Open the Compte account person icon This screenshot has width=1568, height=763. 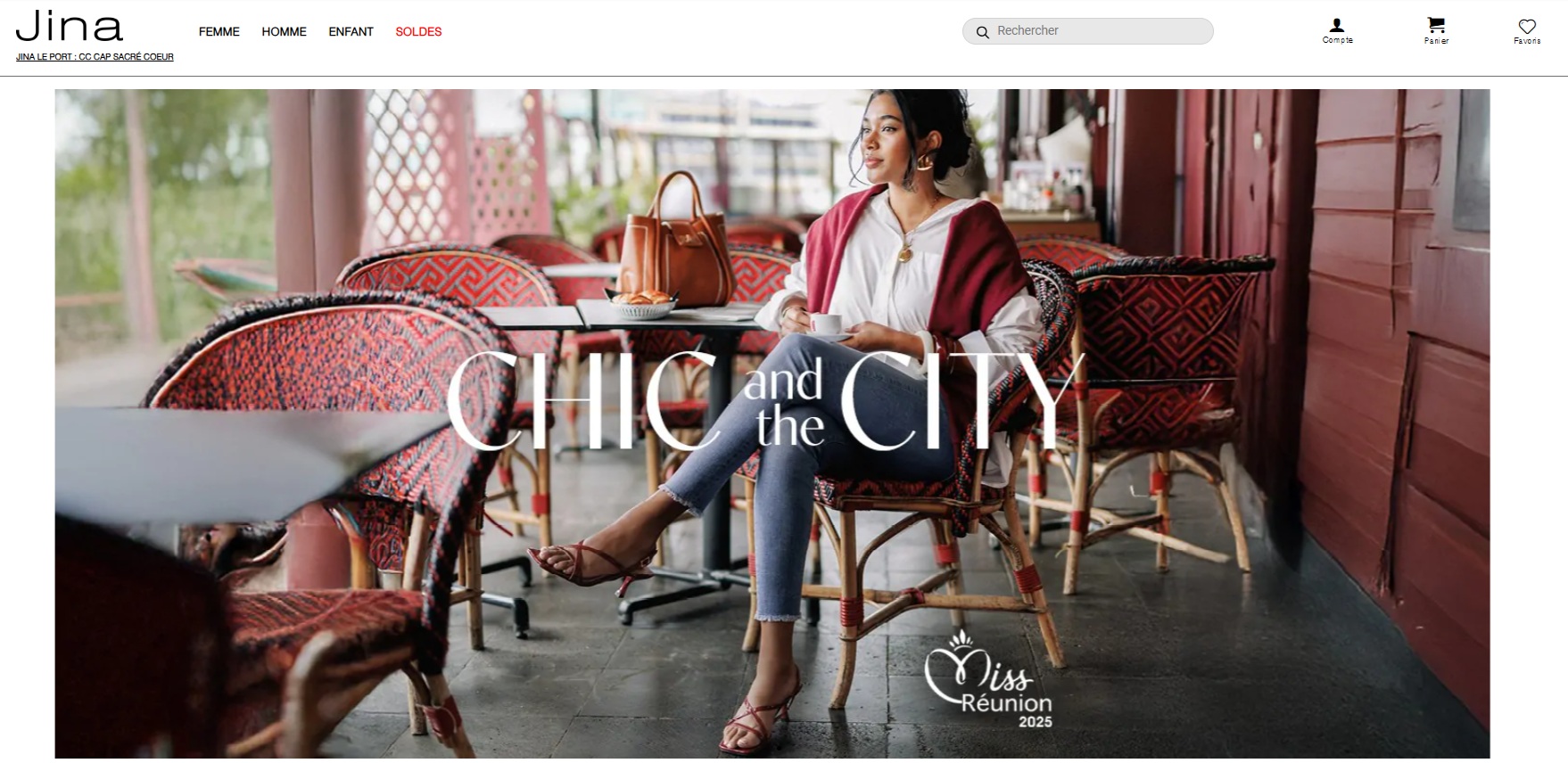[x=1337, y=26]
